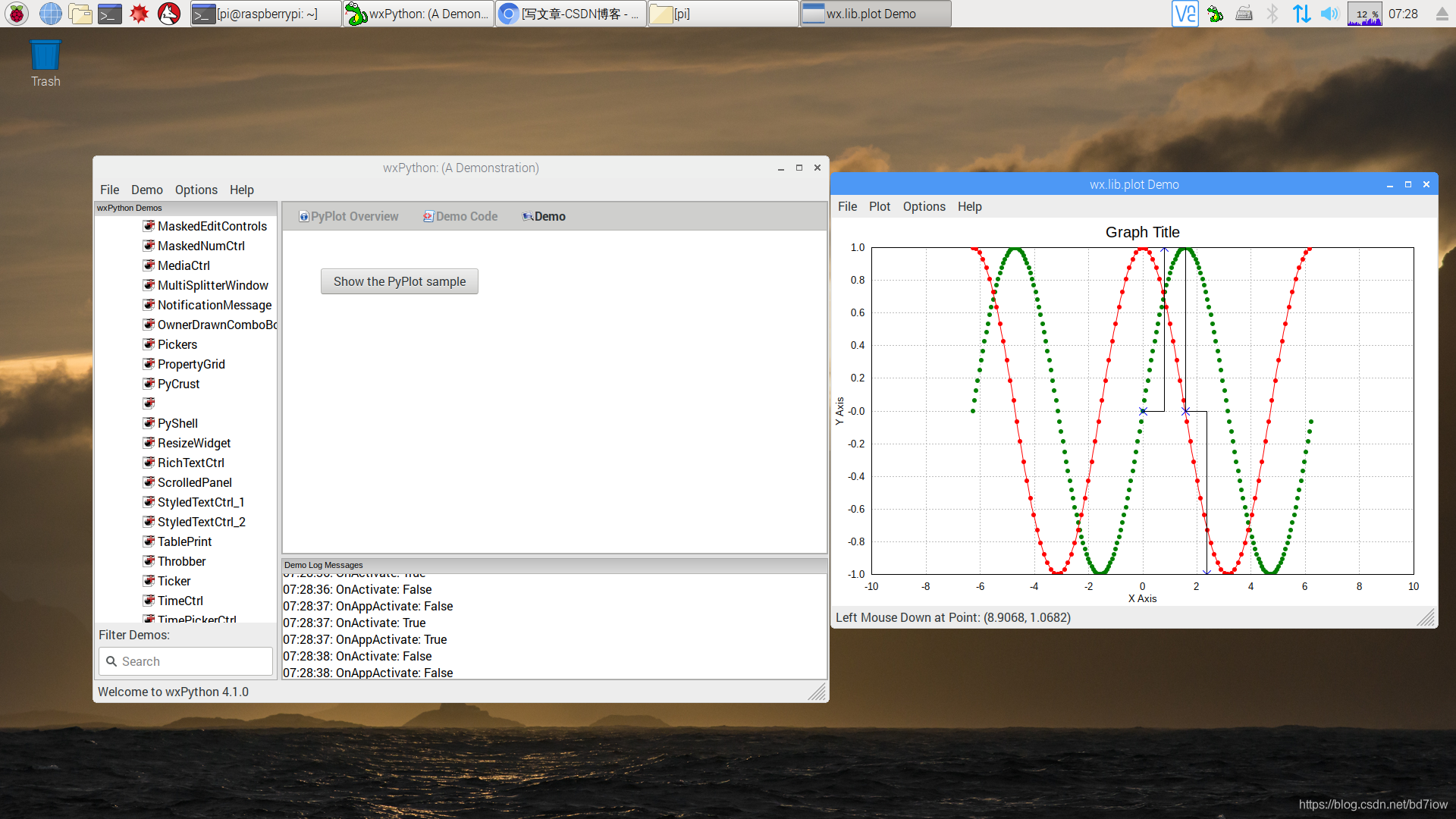Select the Demo tab

(x=544, y=216)
